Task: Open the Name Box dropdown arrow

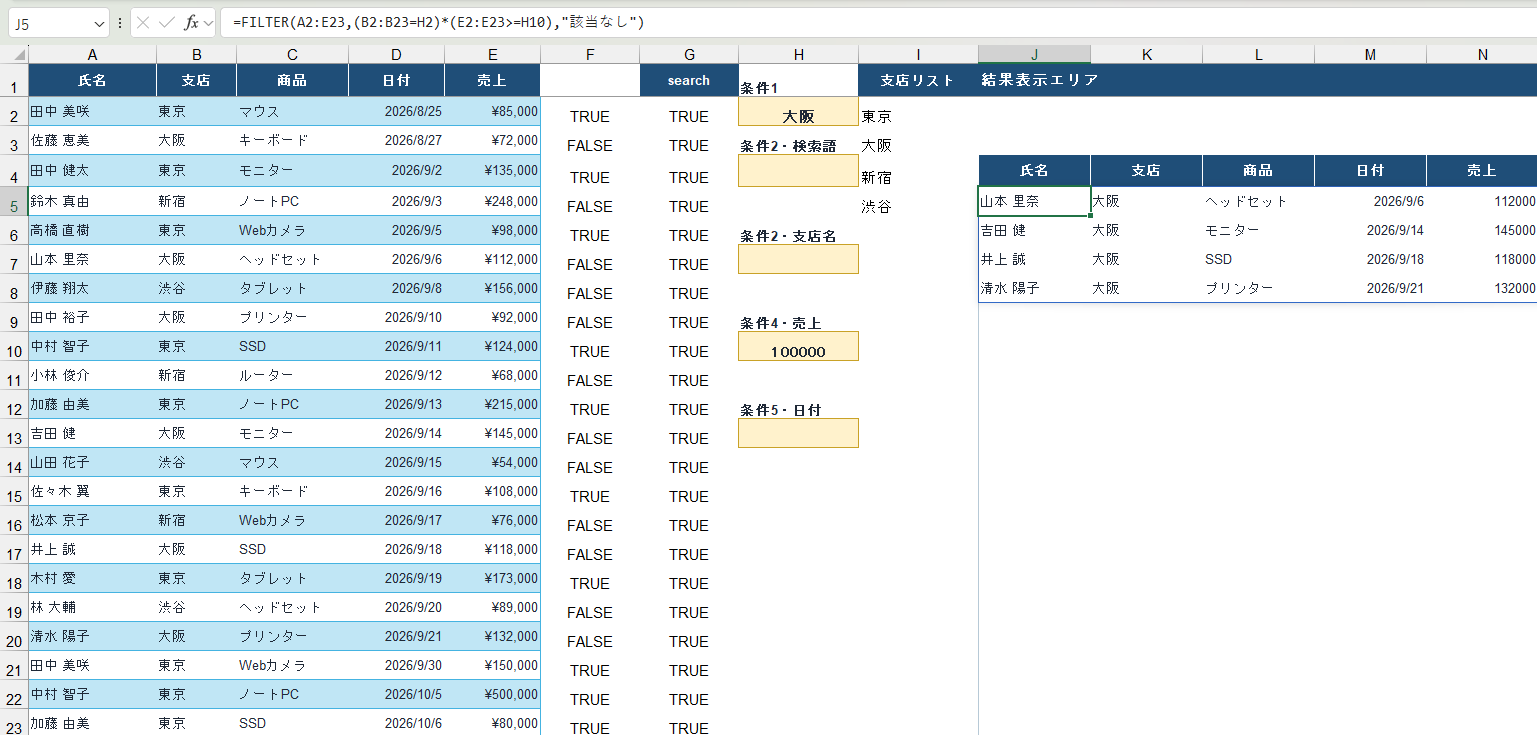Action: (98, 22)
